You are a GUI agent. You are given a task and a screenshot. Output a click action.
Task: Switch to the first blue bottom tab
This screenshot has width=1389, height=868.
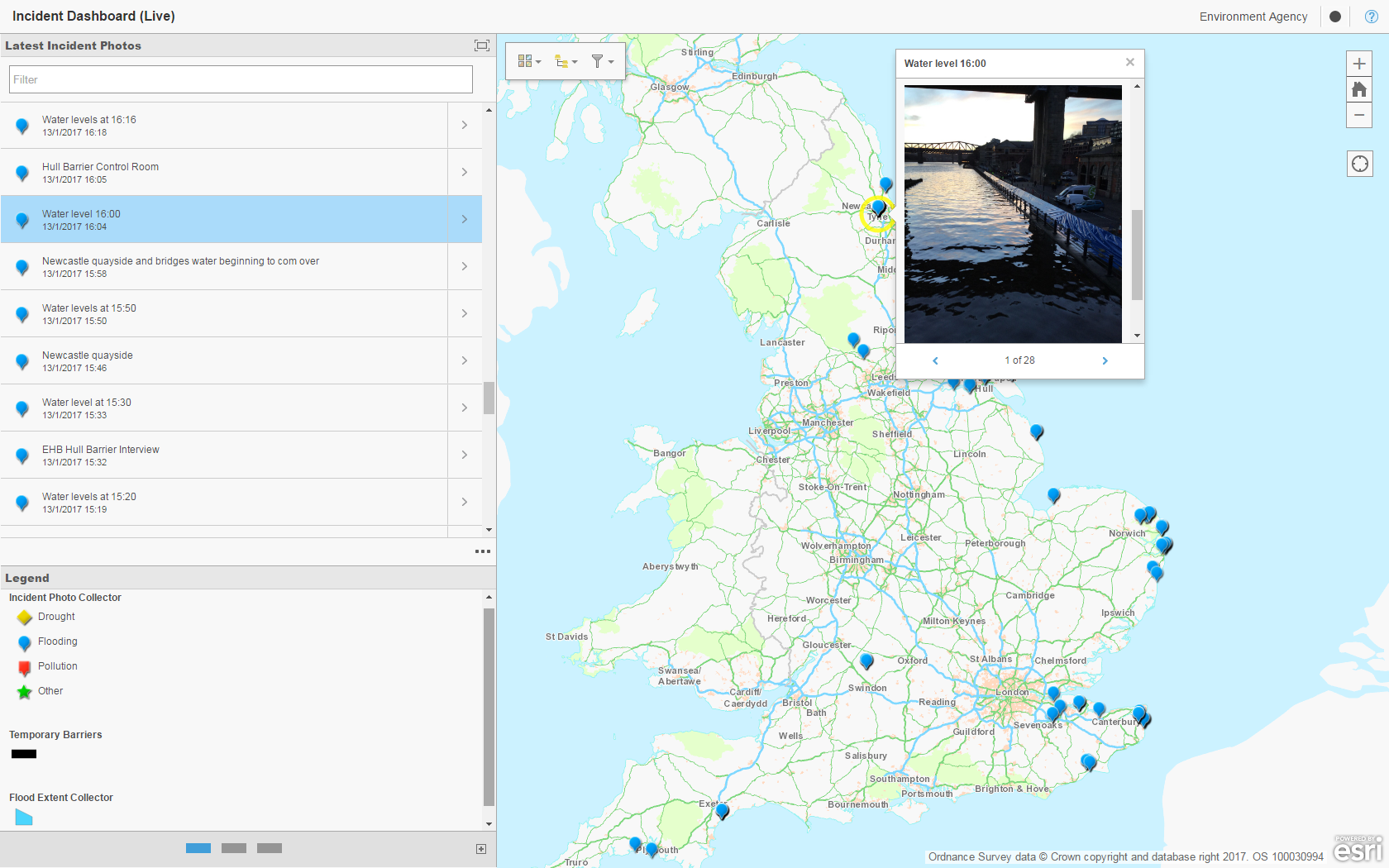click(x=198, y=848)
